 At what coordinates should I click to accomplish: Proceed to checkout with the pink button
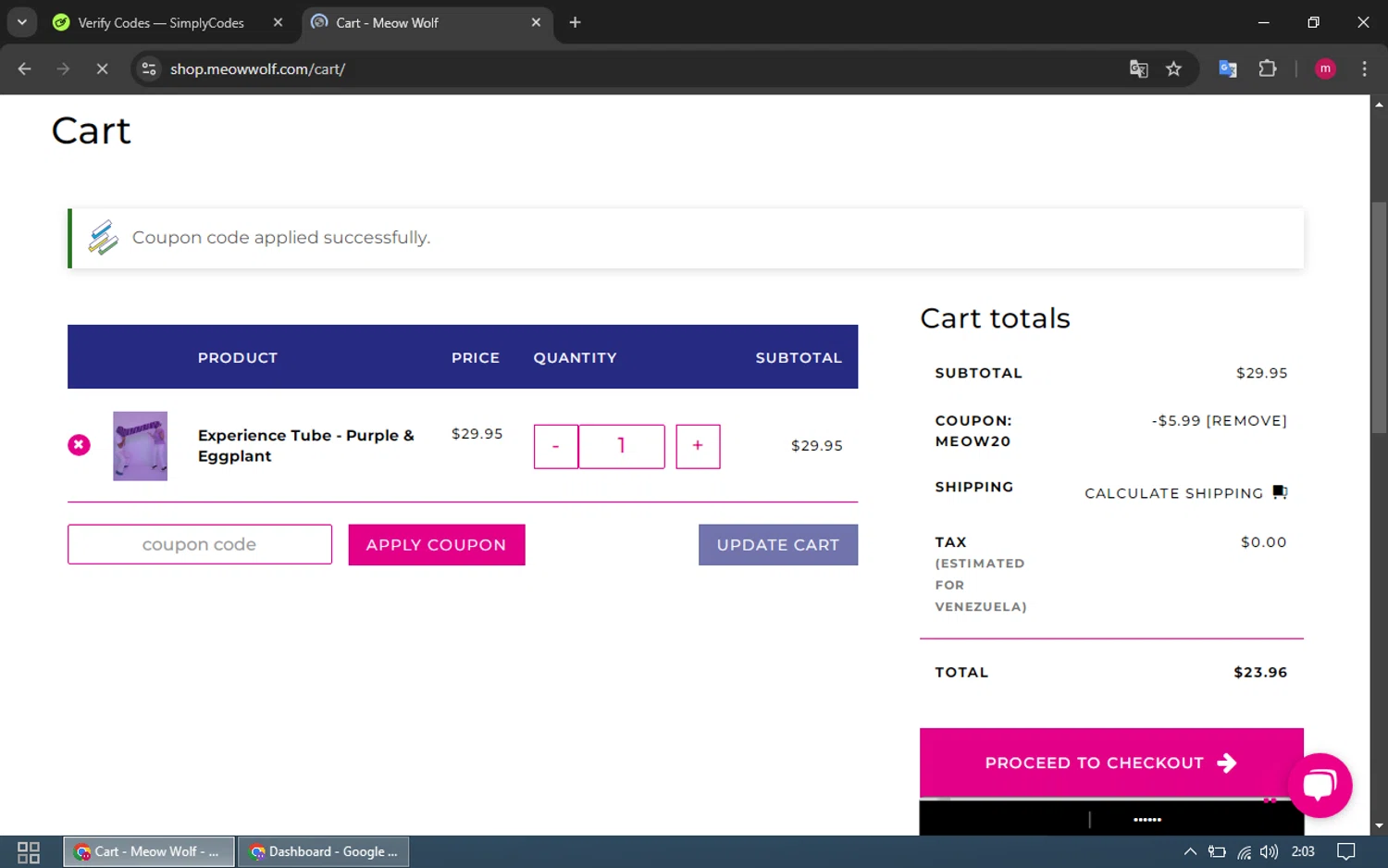pyautogui.click(x=1111, y=763)
